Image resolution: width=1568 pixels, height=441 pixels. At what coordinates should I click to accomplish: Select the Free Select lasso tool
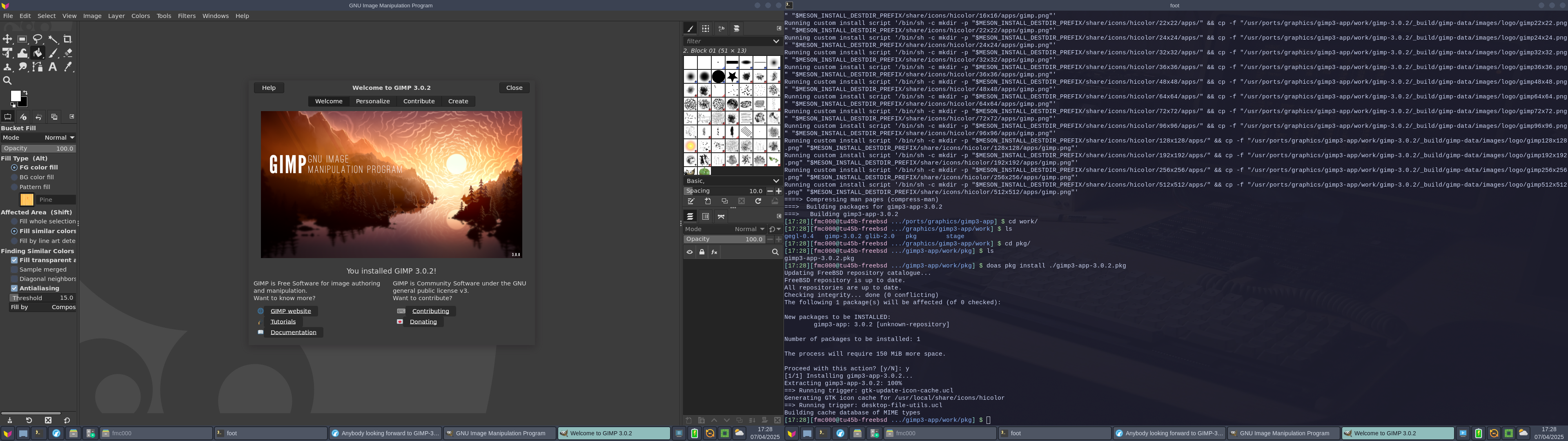(38, 39)
